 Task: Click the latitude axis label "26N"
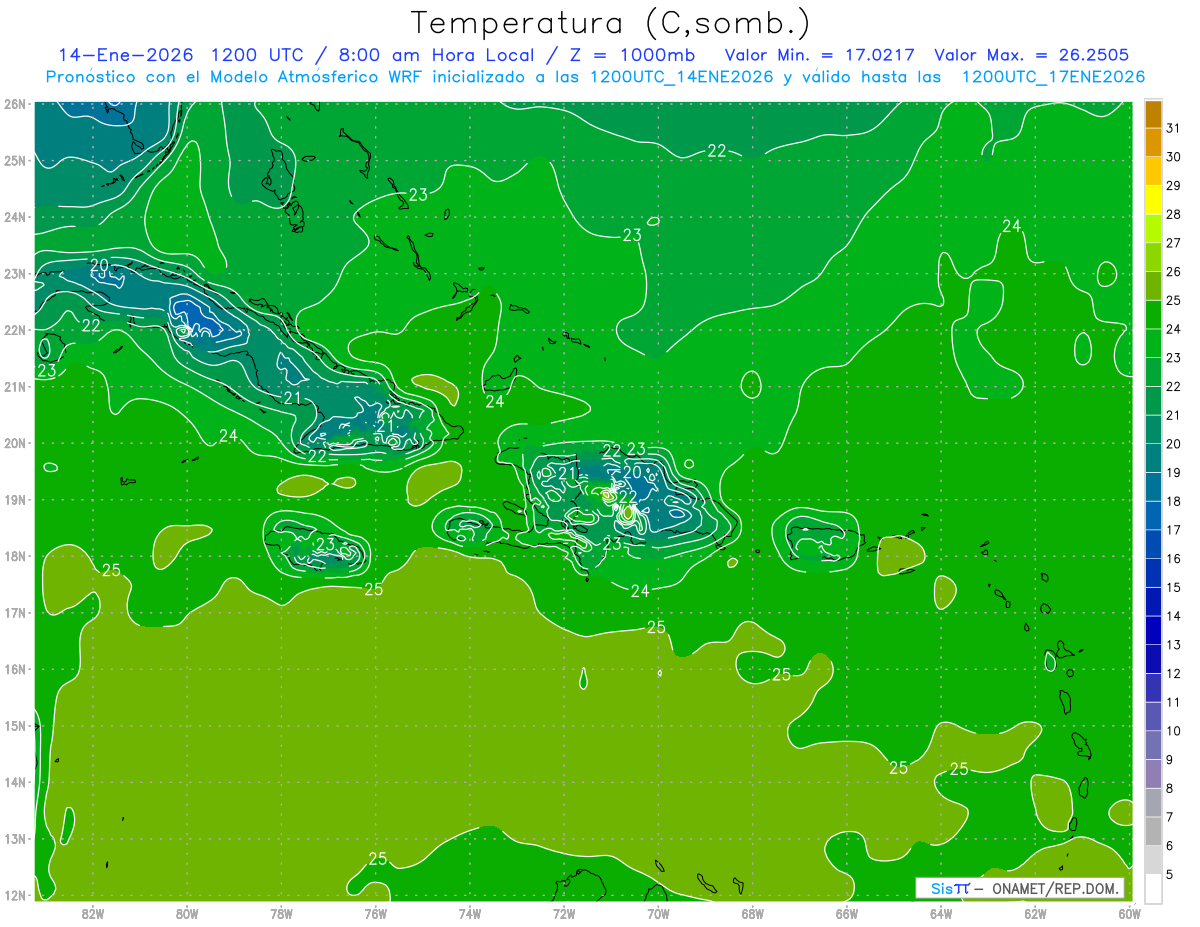[15, 104]
